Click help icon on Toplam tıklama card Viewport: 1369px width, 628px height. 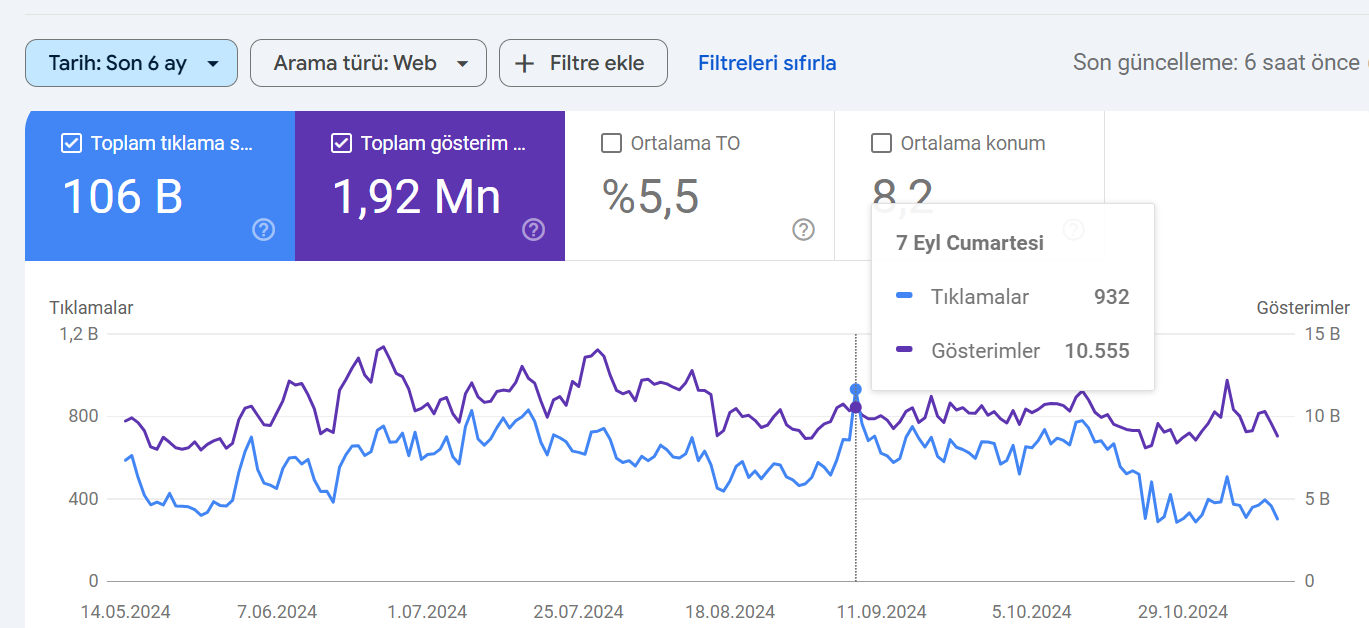(263, 230)
